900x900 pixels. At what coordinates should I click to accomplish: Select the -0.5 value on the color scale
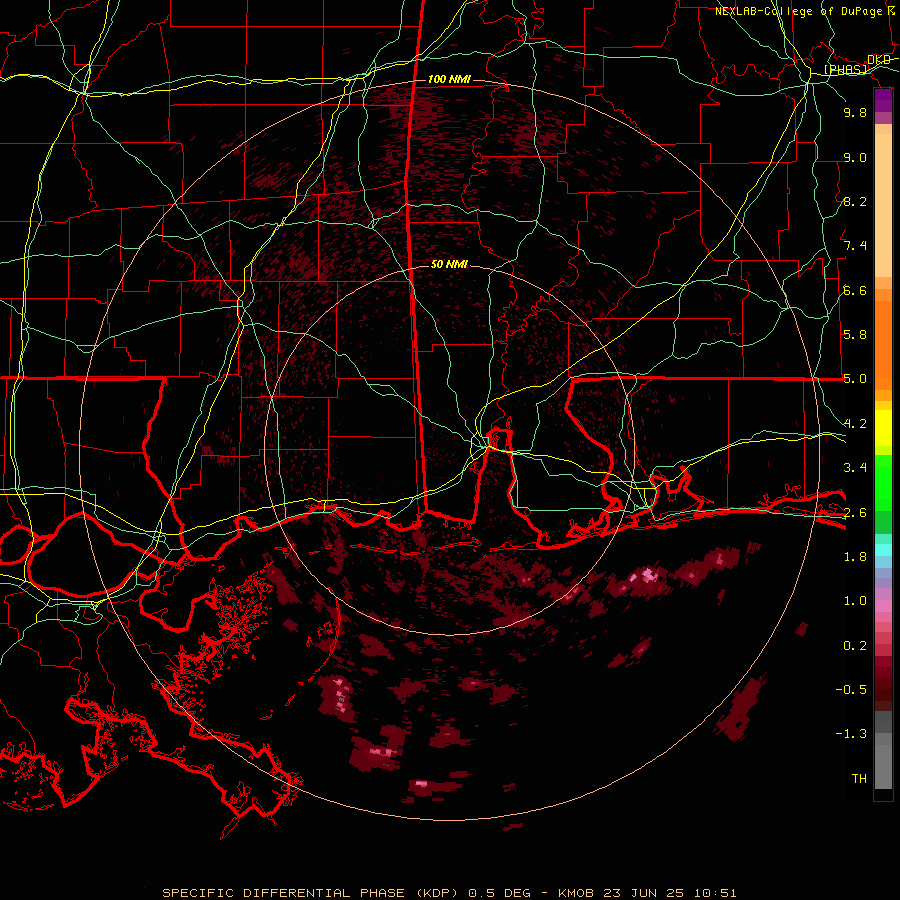pyautogui.click(x=851, y=690)
